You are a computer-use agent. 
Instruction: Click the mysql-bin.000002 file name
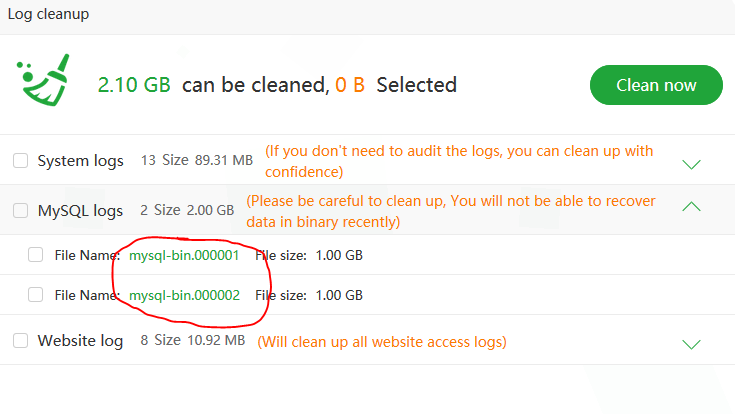click(x=184, y=295)
